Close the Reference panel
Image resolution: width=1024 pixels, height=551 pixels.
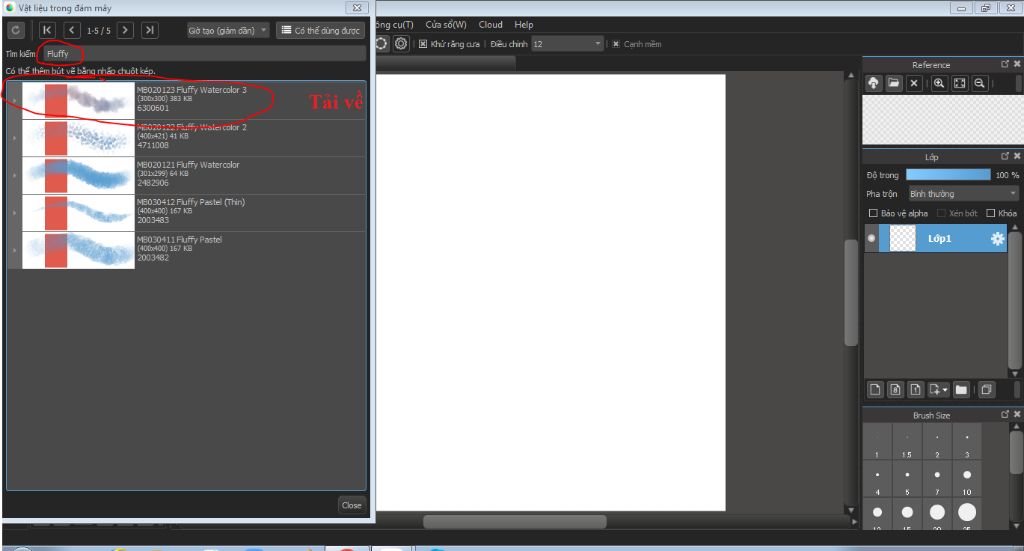point(1017,64)
